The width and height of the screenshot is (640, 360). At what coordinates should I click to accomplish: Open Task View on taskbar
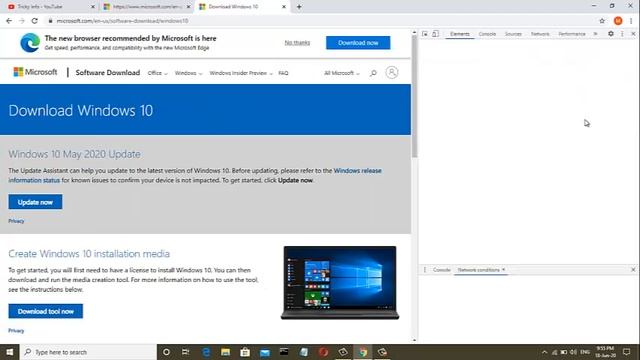click(185, 352)
